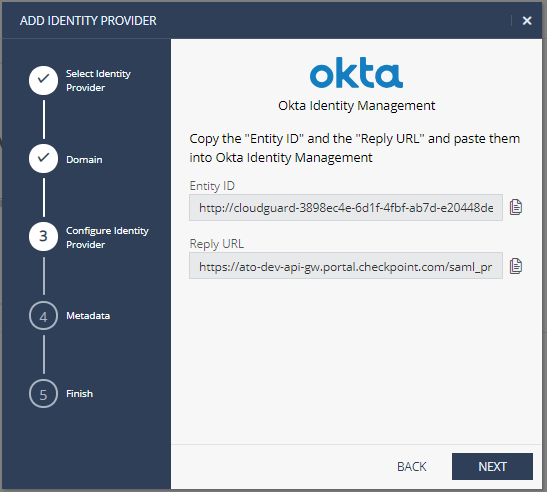
Task: Click the step 5 Finish circle
Action: pos(43,394)
